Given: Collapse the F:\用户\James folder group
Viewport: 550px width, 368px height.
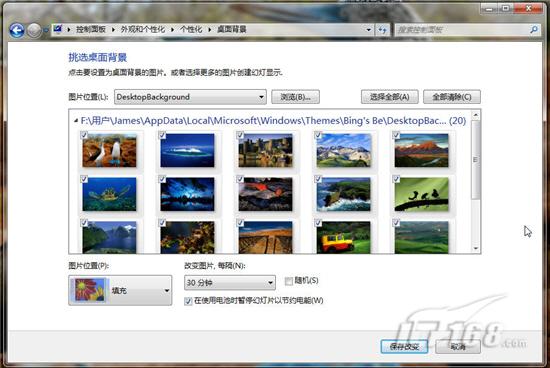Looking at the screenshot, I should [x=76, y=121].
